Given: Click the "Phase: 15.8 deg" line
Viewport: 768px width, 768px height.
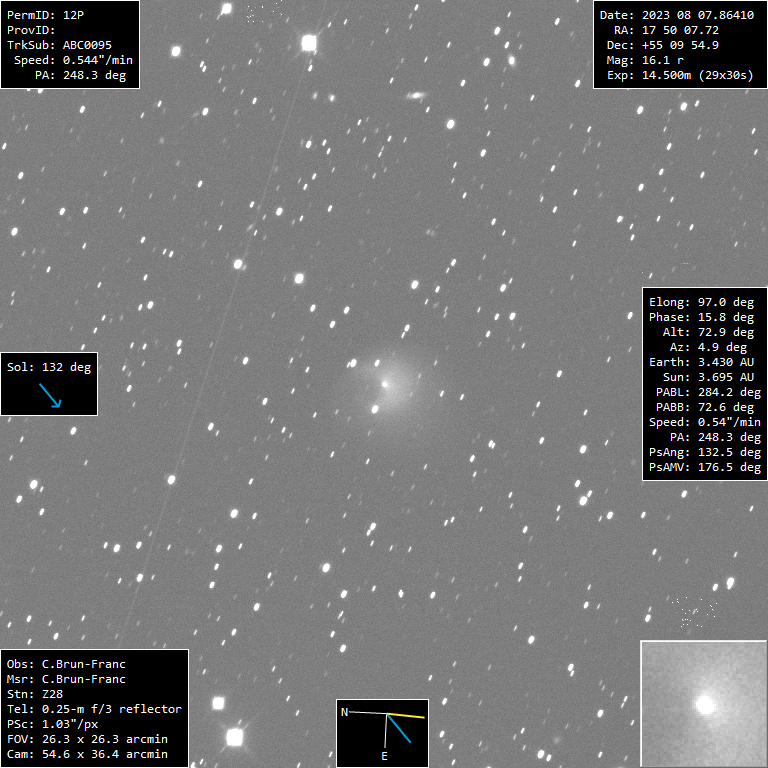Looking at the screenshot, I should click(x=701, y=317).
